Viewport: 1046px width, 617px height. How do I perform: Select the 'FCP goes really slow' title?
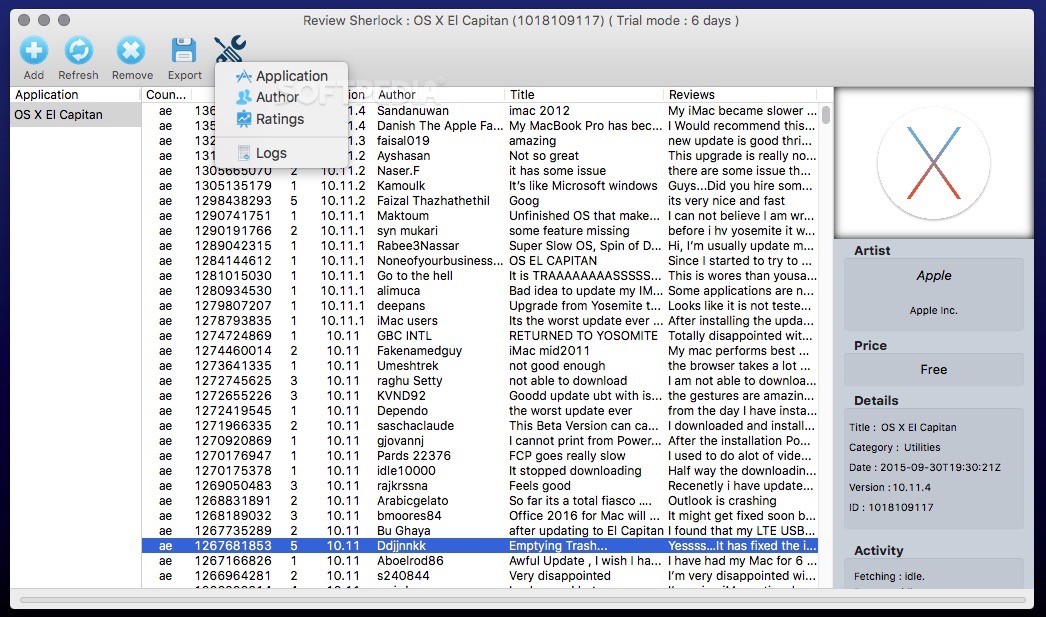tap(567, 456)
